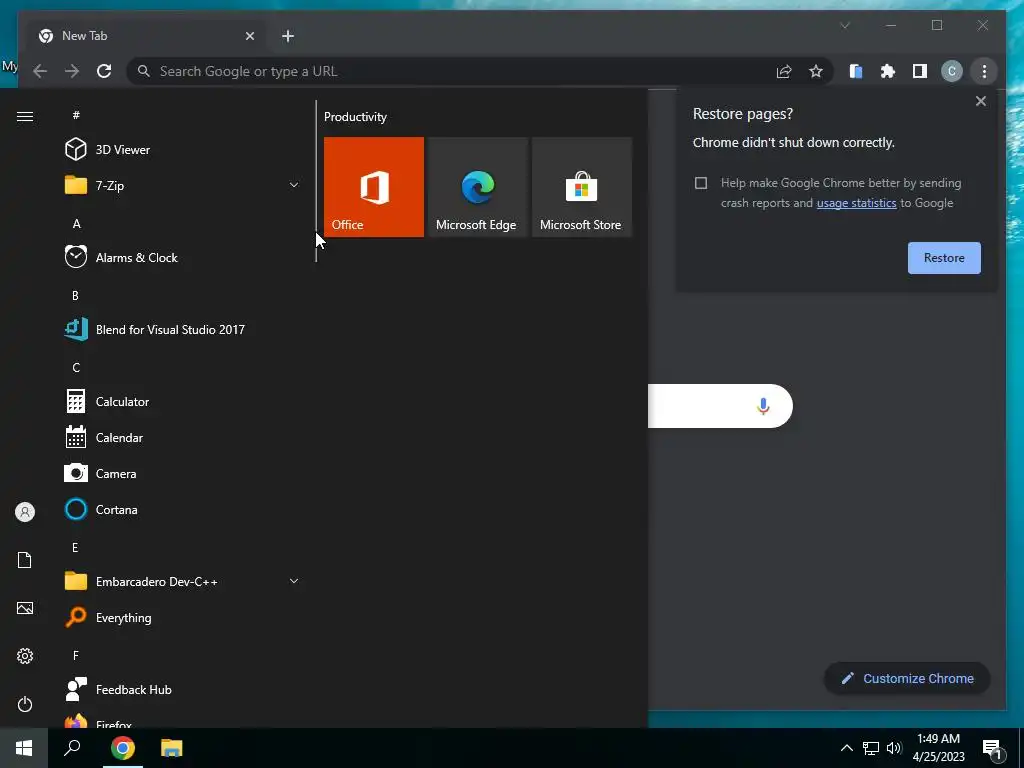Open the usage statistics link

[x=856, y=203]
